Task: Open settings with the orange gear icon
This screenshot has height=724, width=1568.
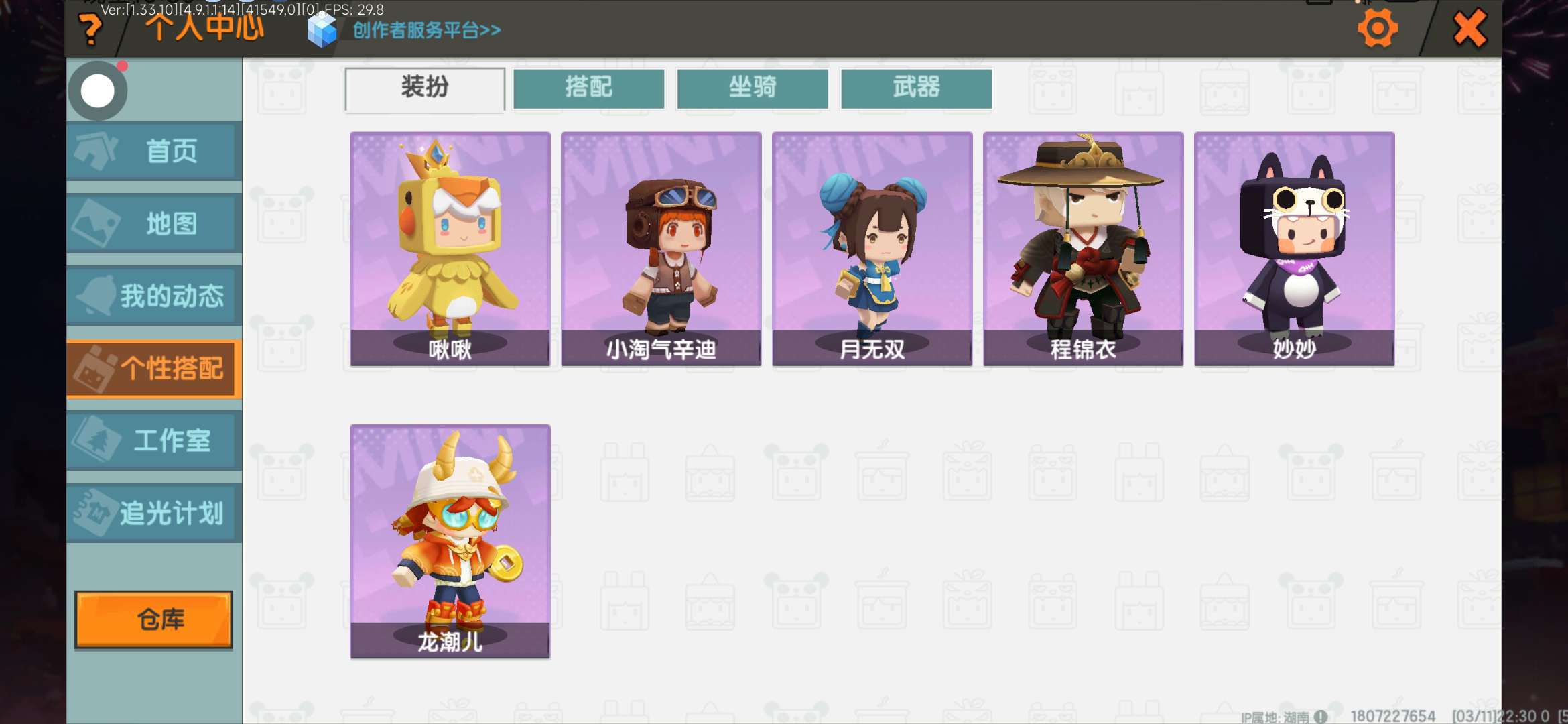Action: pyautogui.click(x=1378, y=29)
